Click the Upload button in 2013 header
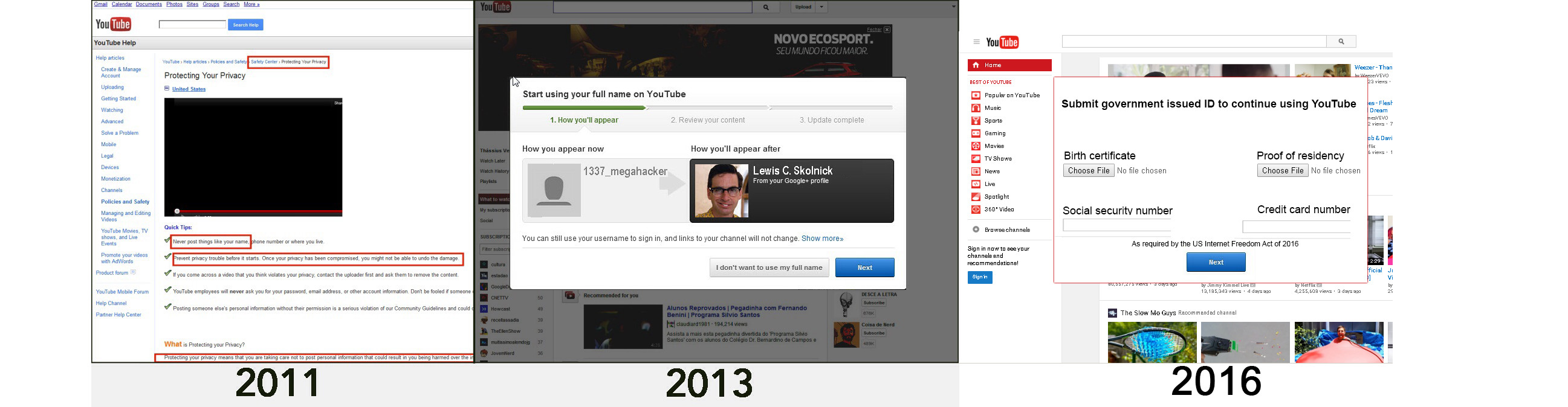This screenshot has height=407, width=1568. pos(803,7)
